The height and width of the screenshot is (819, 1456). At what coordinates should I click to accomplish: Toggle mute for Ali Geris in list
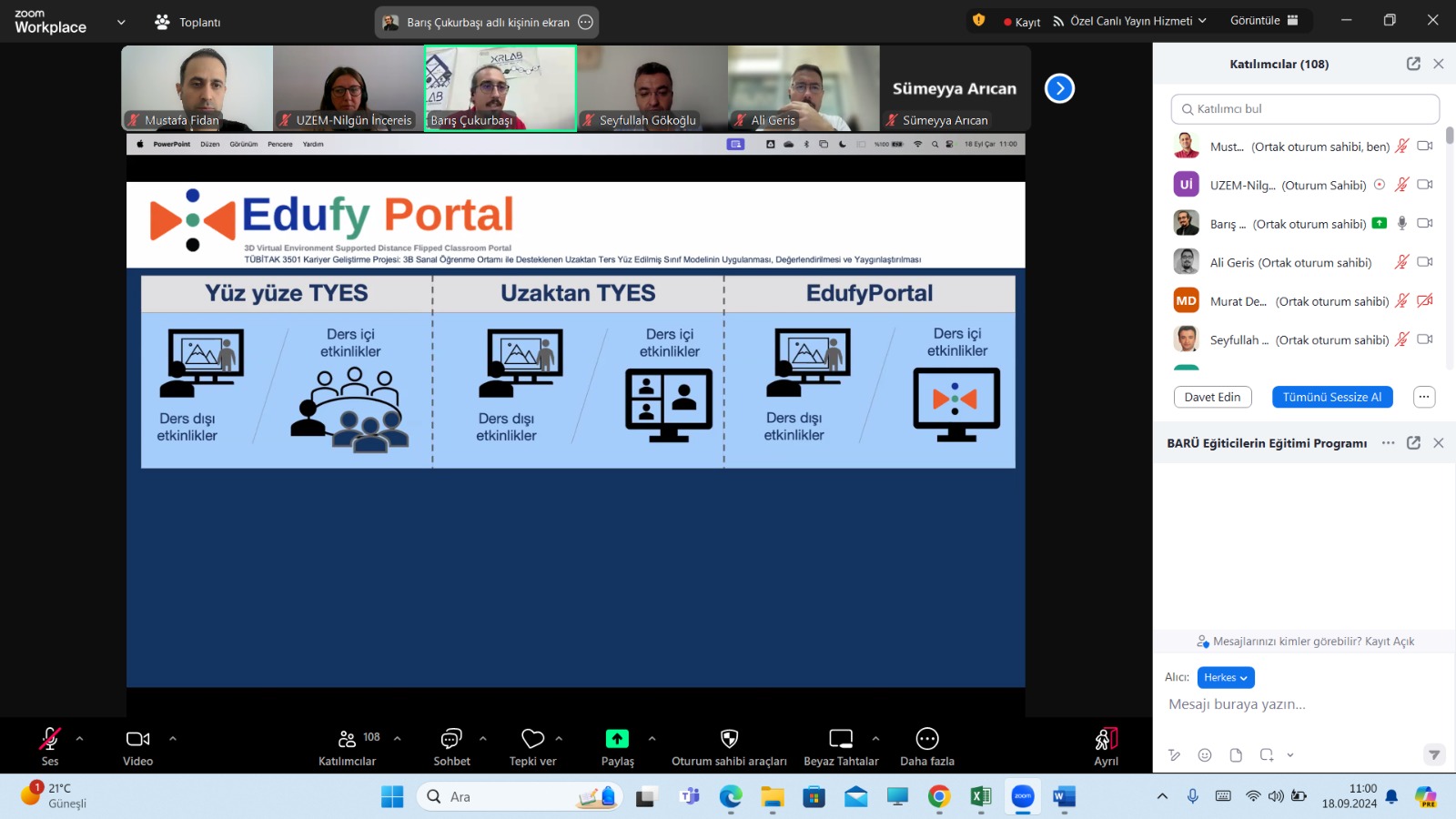(x=1402, y=262)
